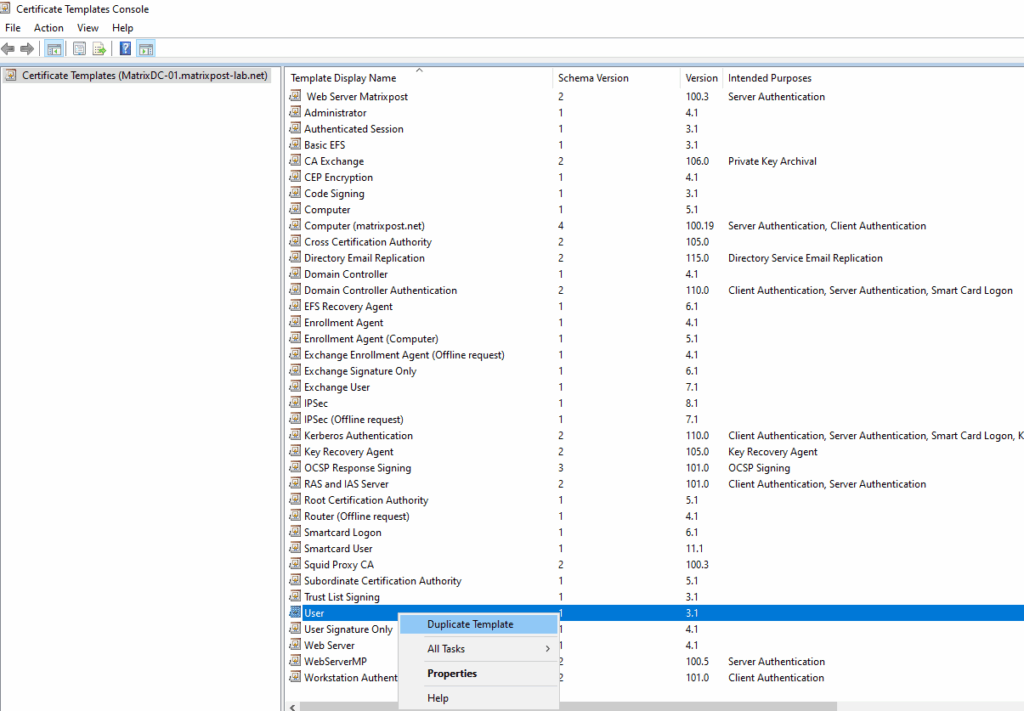Click the Code Signing template icon
1024x711 pixels.
tap(295, 194)
